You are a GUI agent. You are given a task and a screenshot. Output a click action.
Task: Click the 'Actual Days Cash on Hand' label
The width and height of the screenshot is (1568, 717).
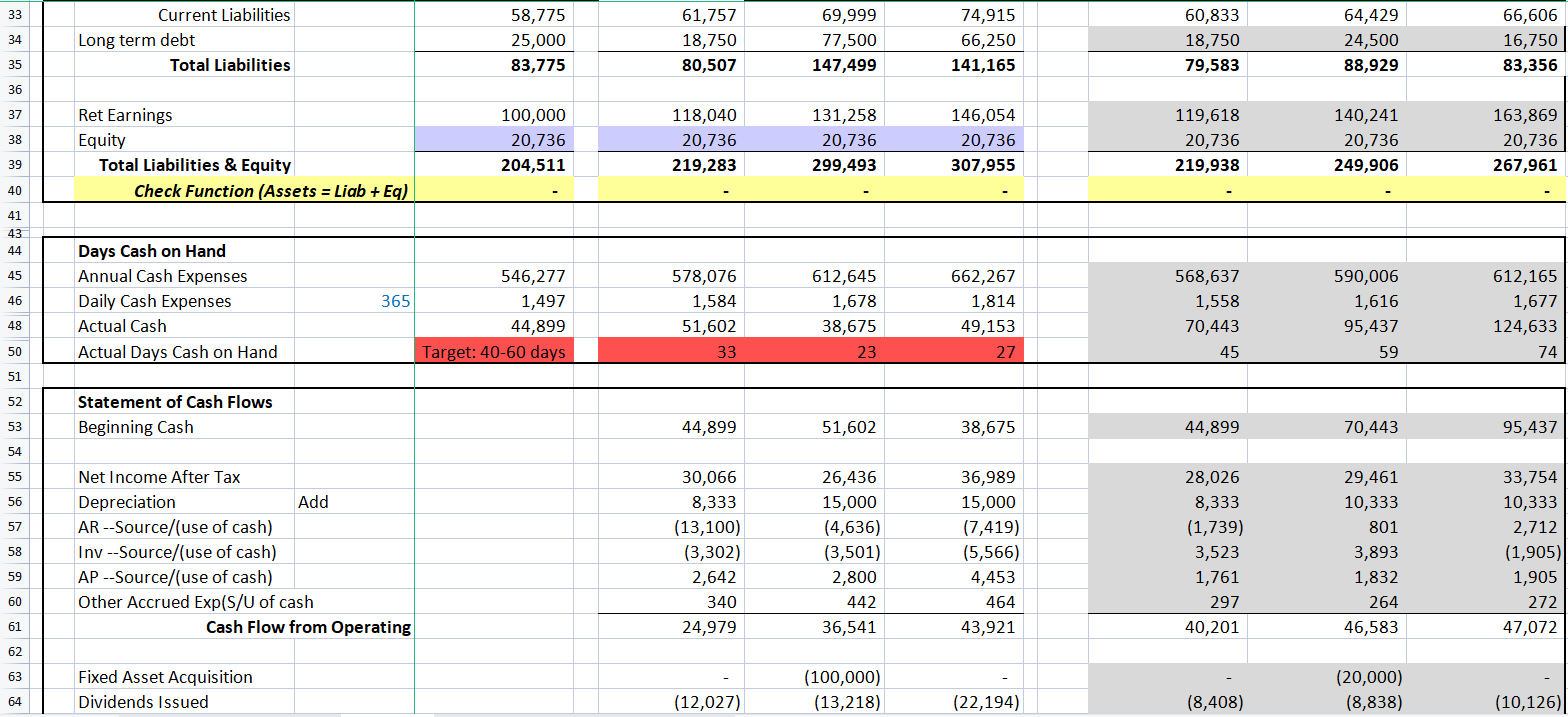(178, 352)
